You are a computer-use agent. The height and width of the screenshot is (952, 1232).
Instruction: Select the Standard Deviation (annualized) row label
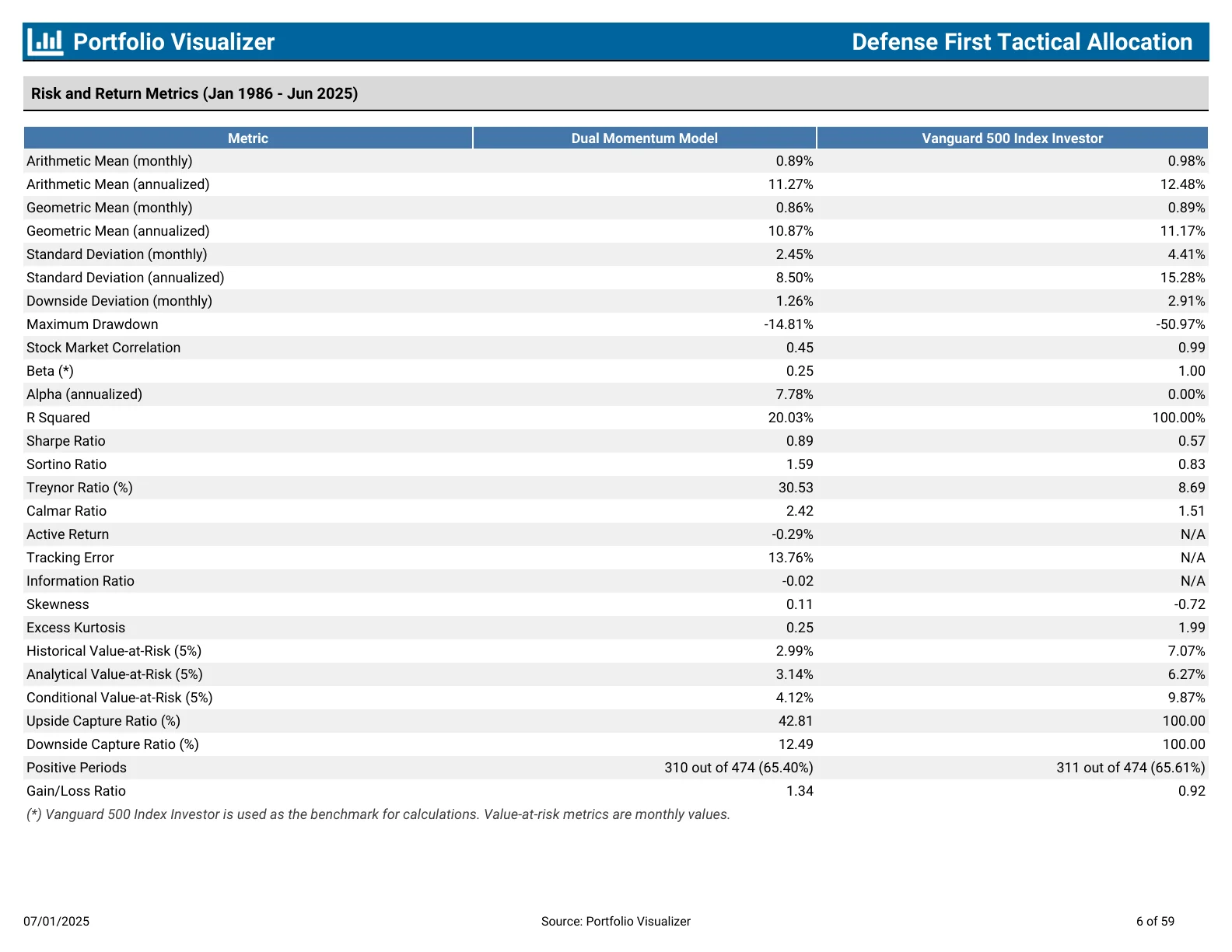(125, 278)
